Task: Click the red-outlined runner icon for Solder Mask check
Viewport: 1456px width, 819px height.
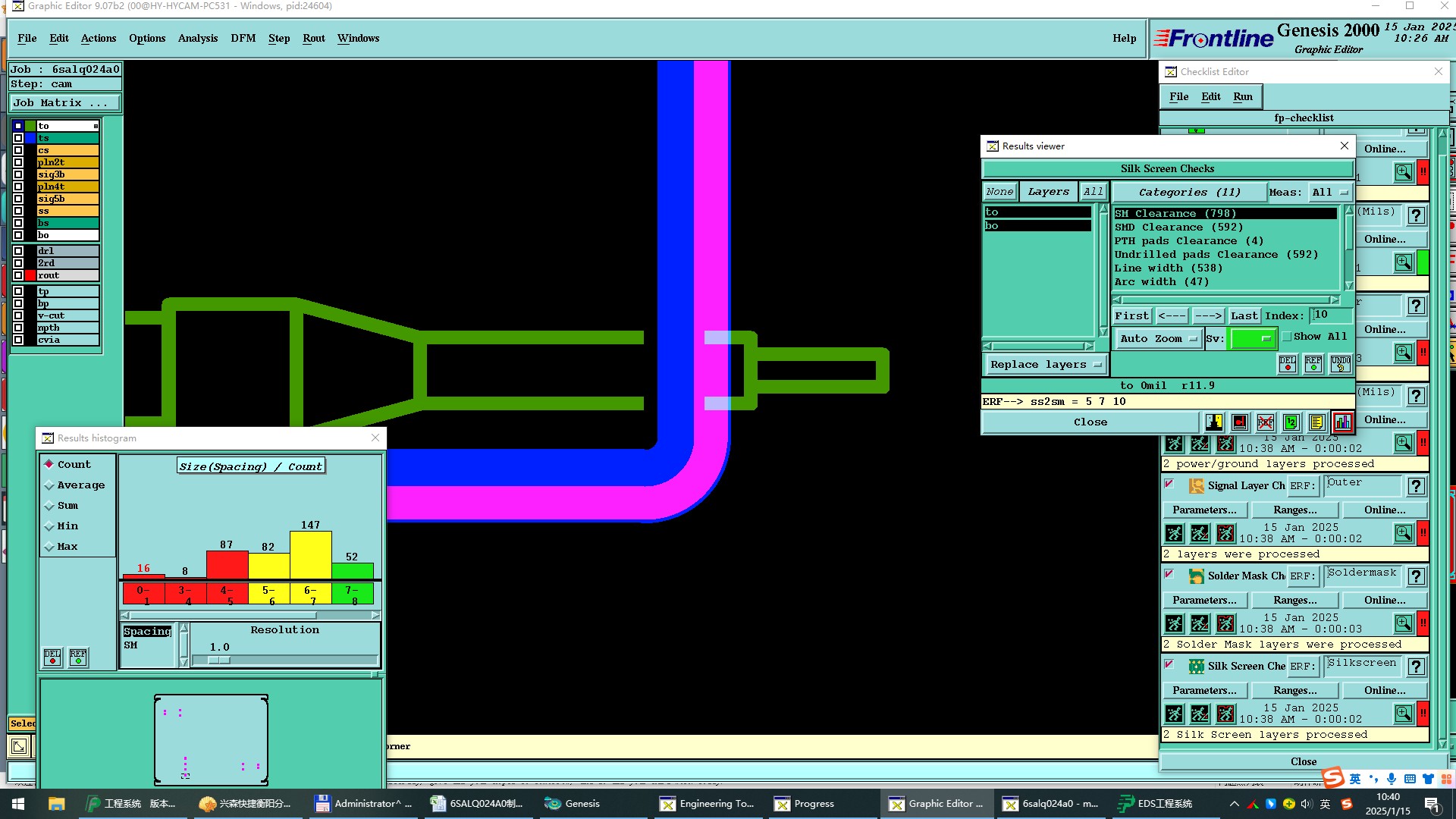Action: pyautogui.click(x=1225, y=623)
